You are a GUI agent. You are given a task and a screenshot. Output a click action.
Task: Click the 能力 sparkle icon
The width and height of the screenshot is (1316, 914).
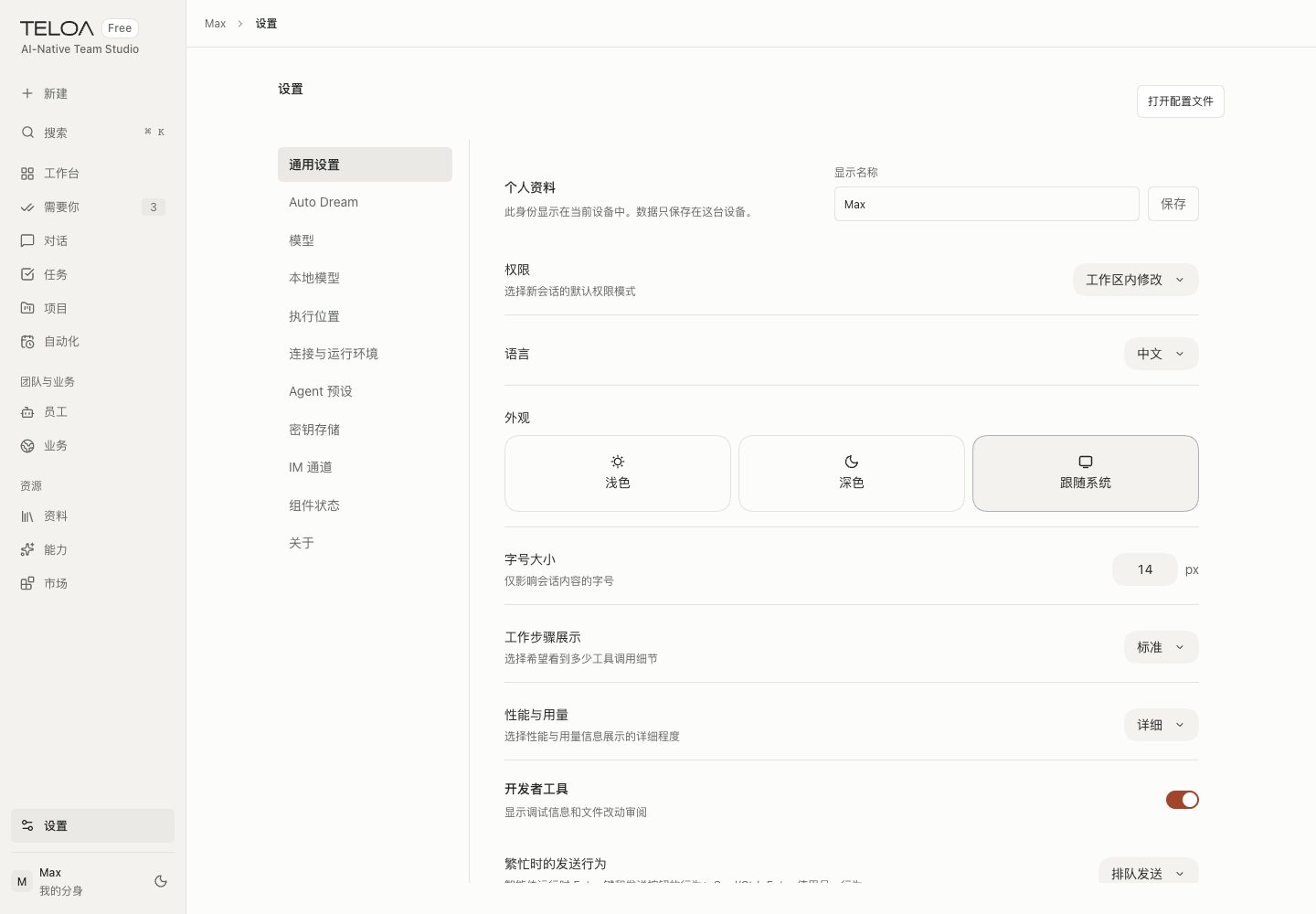click(27, 550)
